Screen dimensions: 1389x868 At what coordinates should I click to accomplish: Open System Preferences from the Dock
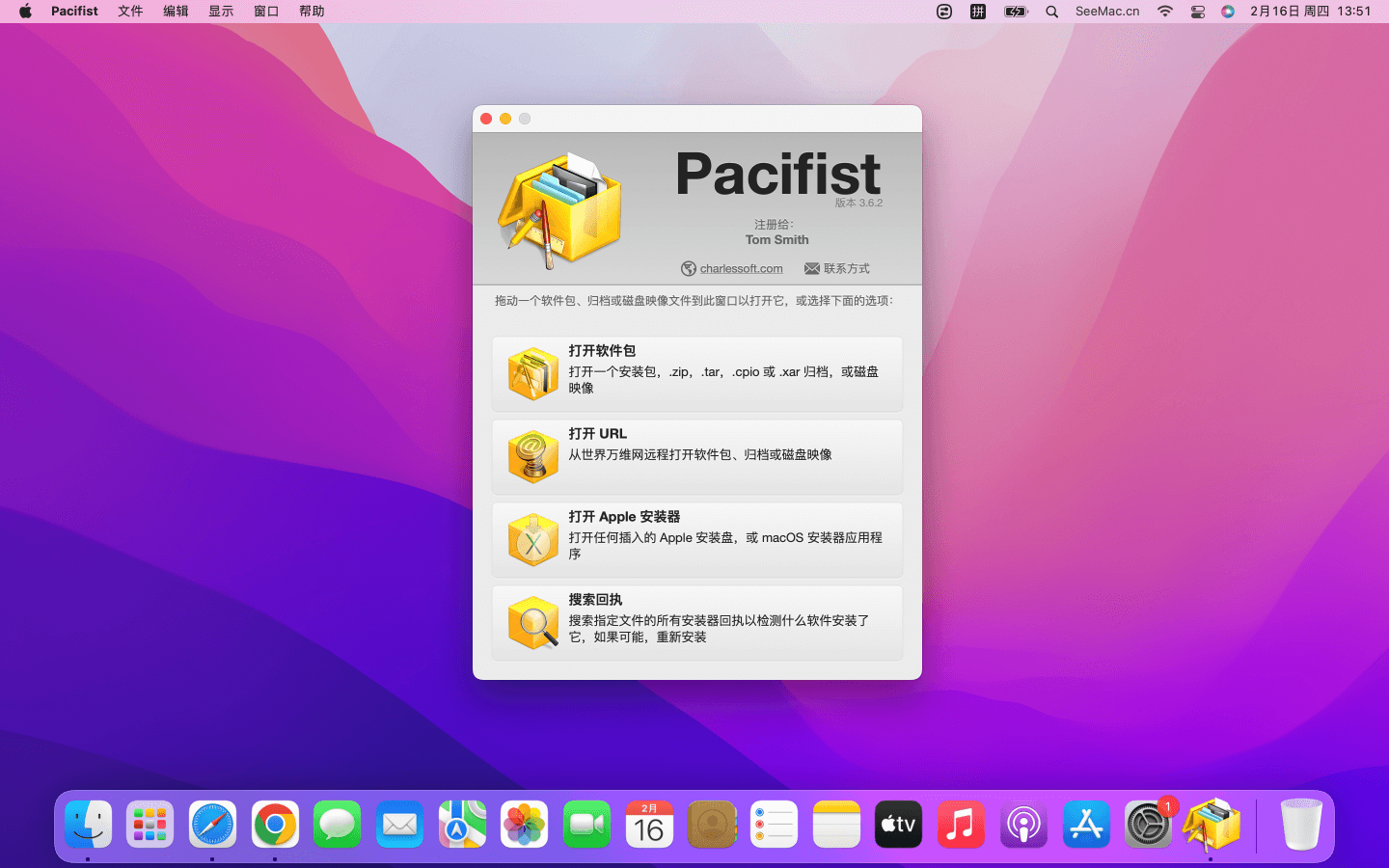click(x=1148, y=825)
